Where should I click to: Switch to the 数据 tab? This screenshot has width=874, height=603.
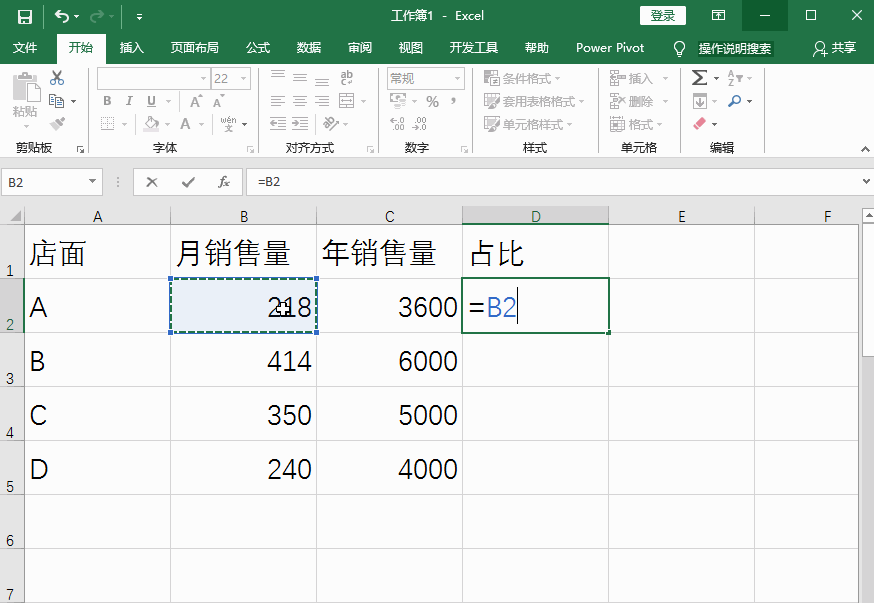pyautogui.click(x=309, y=48)
